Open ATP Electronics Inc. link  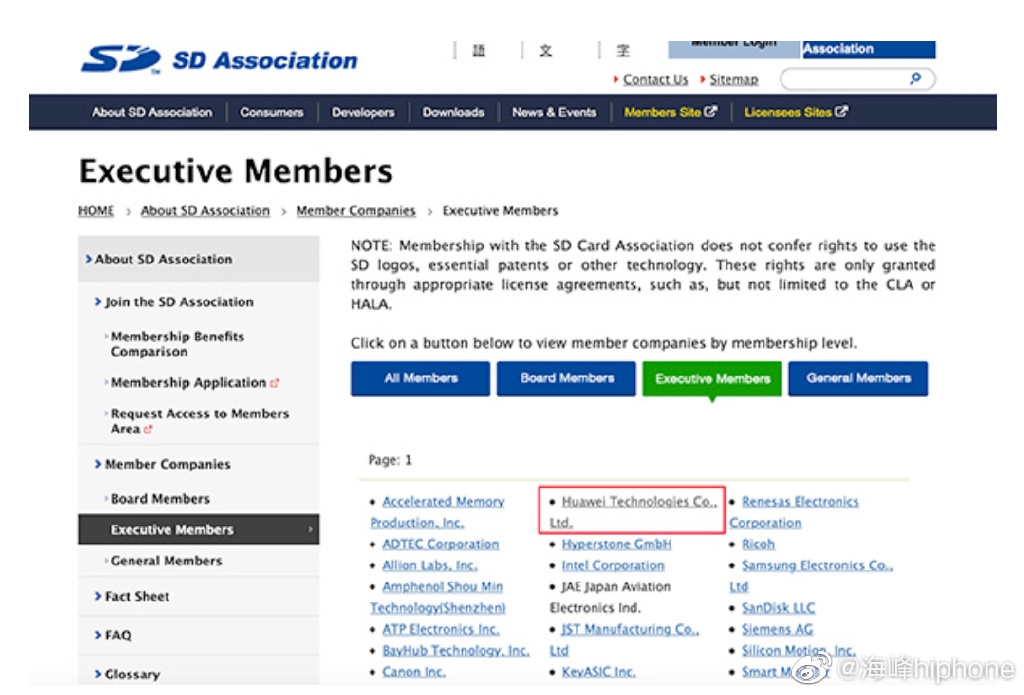coord(440,630)
